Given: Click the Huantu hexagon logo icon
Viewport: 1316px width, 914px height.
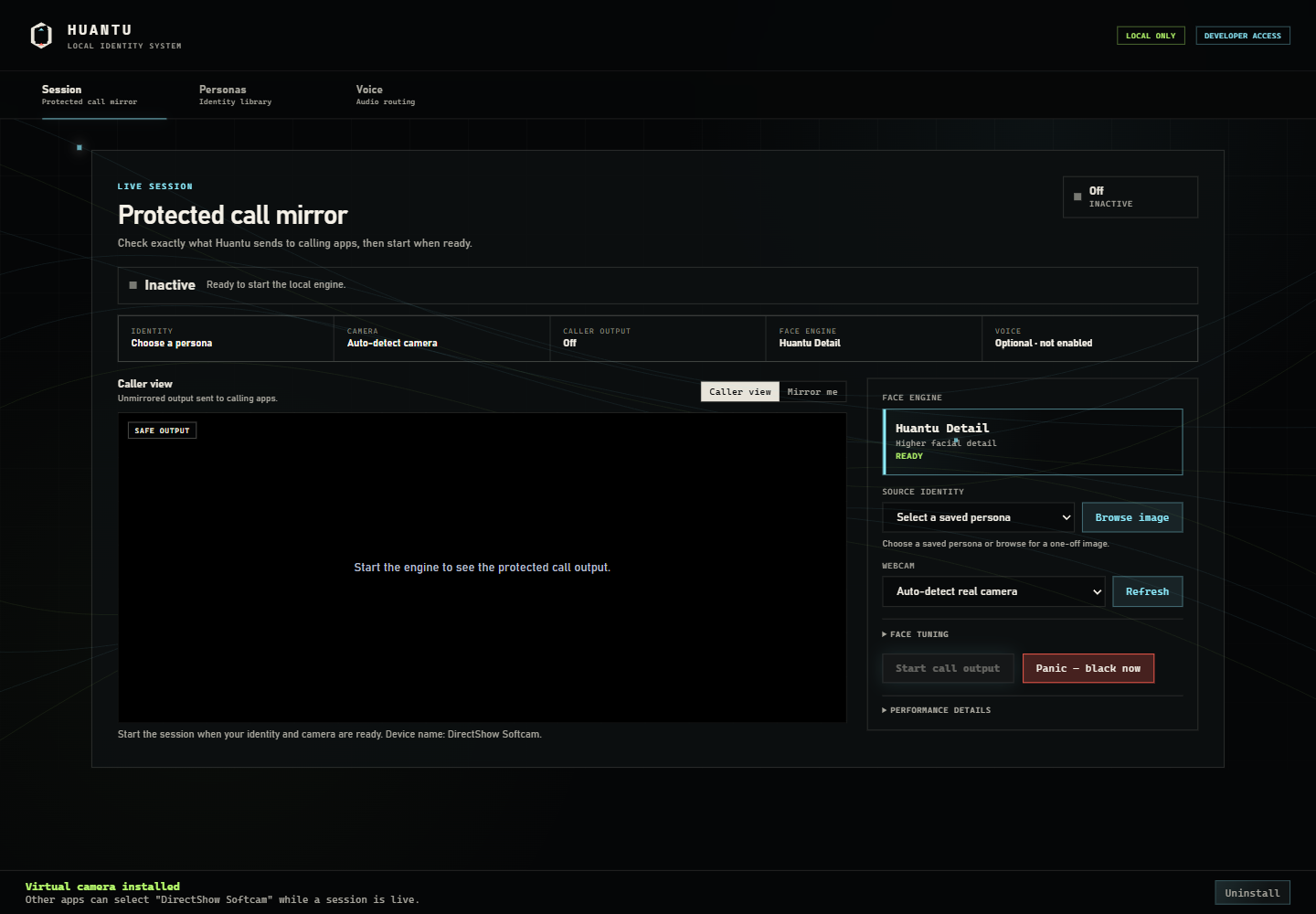Looking at the screenshot, I should point(41,36).
